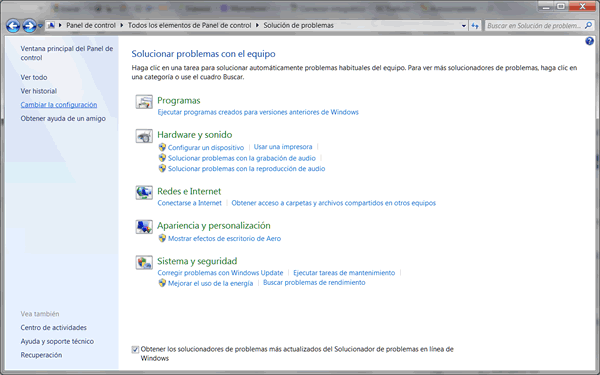Open Apariencia y personalización heading
This screenshot has height=375, width=600.
click(214, 226)
